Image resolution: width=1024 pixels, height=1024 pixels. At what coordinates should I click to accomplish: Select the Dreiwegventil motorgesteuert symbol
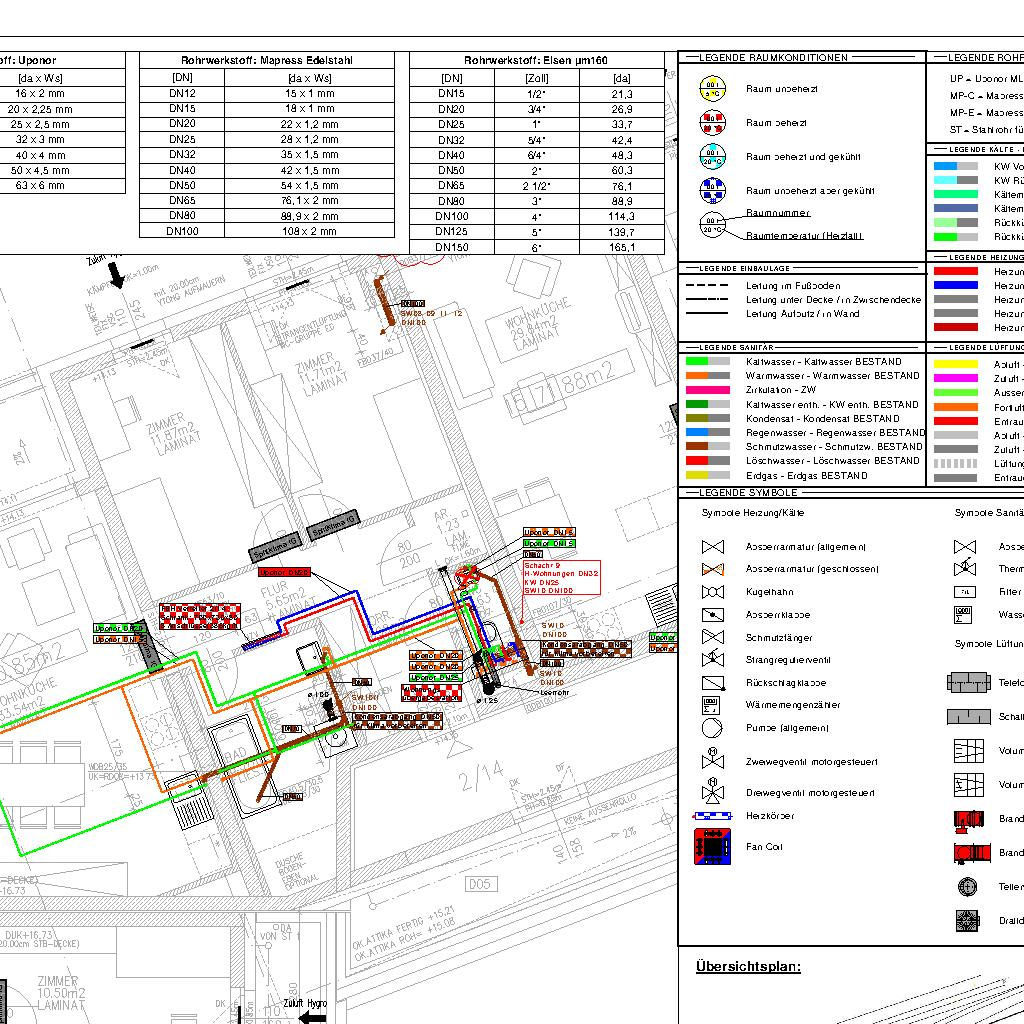[712, 792]
